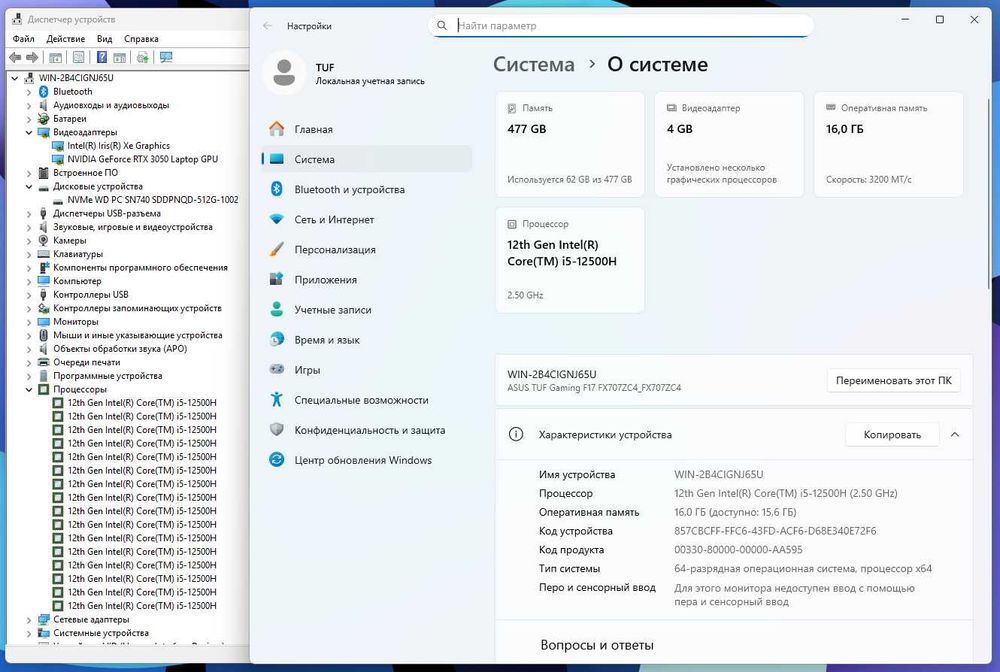Viewport: 1000px width, 672px height.
Task: Collapse the WIN-2B4CIGNJ65U root tree node
Action: point(15,78)
